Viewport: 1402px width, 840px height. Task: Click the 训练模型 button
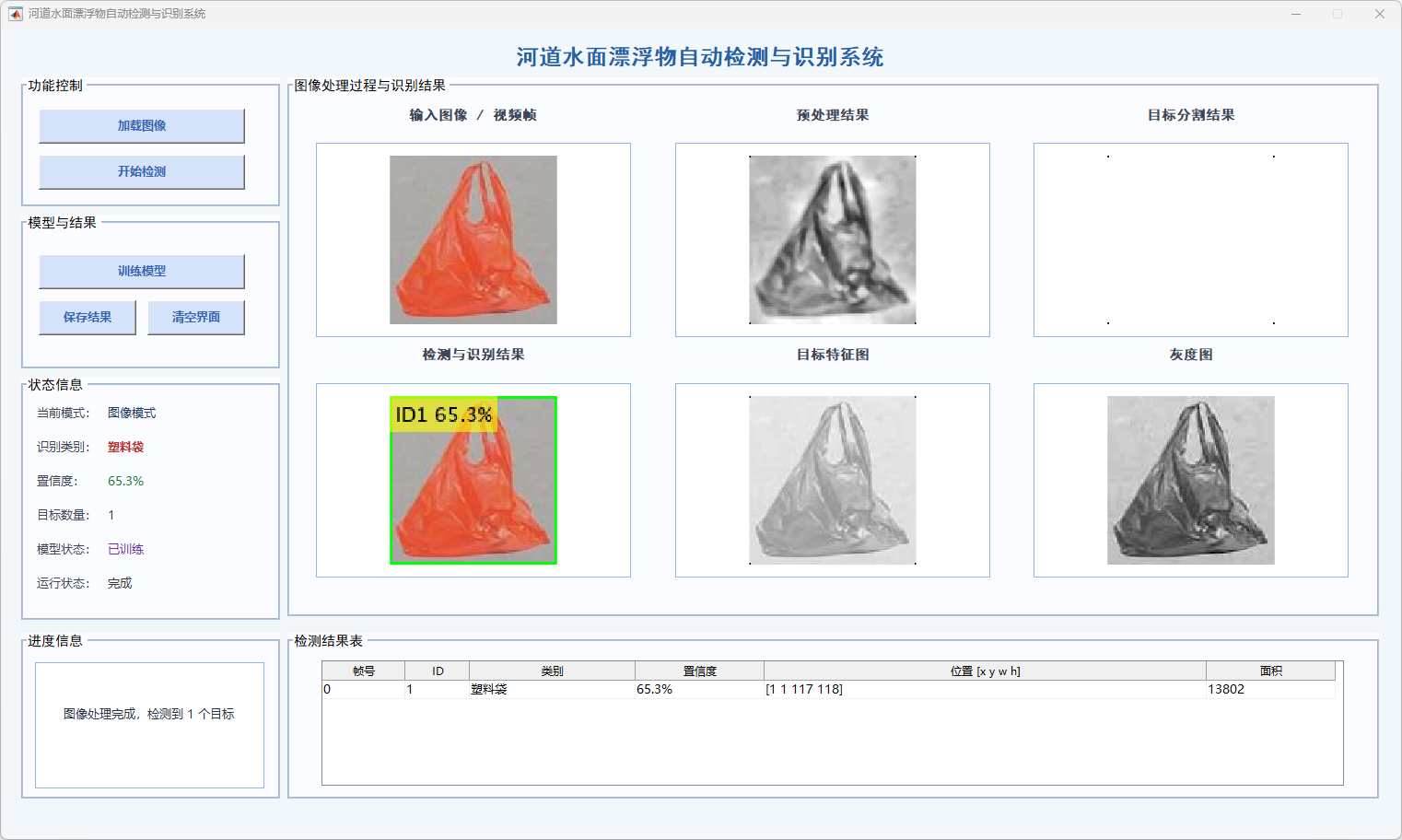tap(142, 272)
